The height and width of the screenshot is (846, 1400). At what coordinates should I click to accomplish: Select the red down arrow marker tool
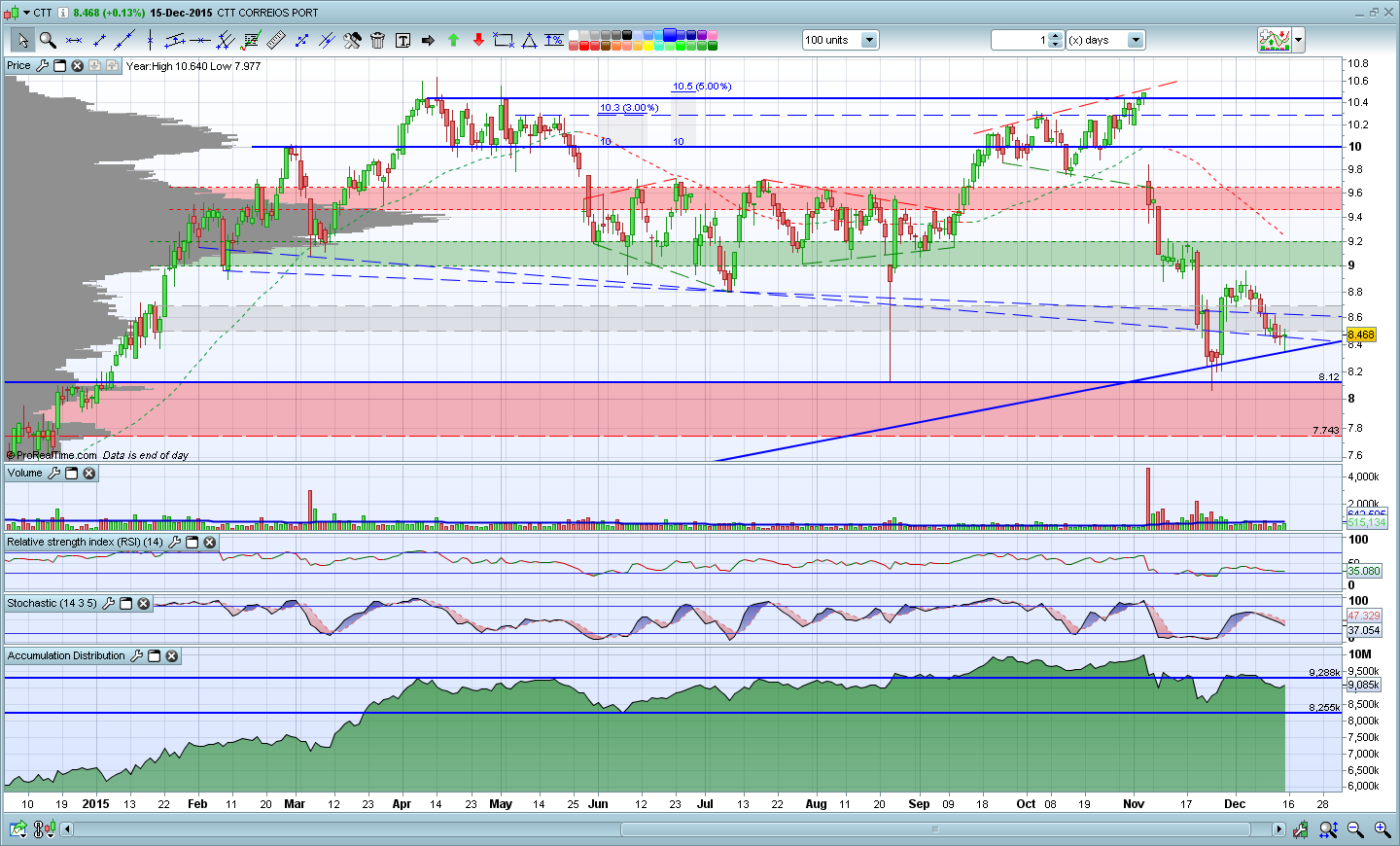pyautogui.click(x=478, y=40)
